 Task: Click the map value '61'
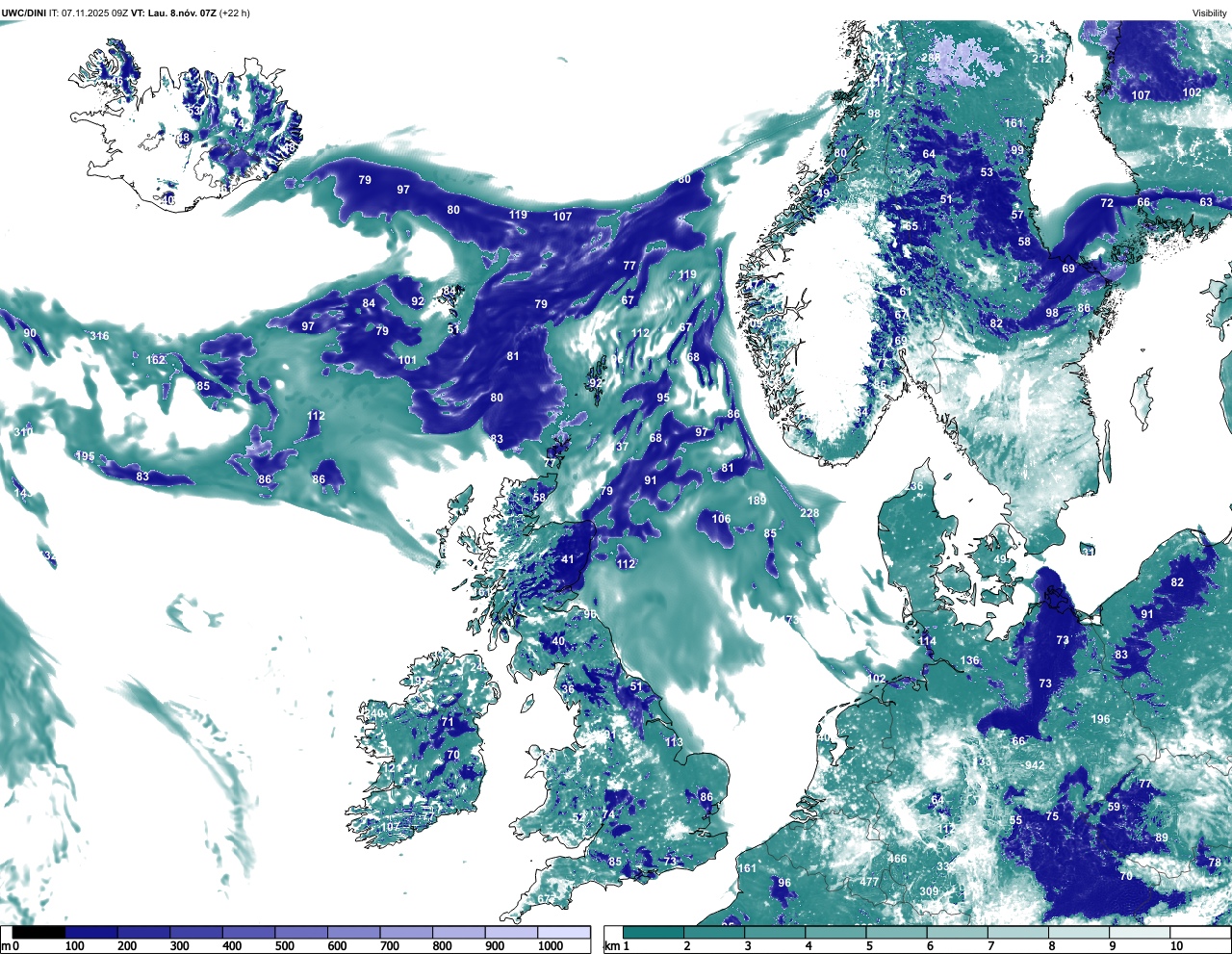coord(905,292)
